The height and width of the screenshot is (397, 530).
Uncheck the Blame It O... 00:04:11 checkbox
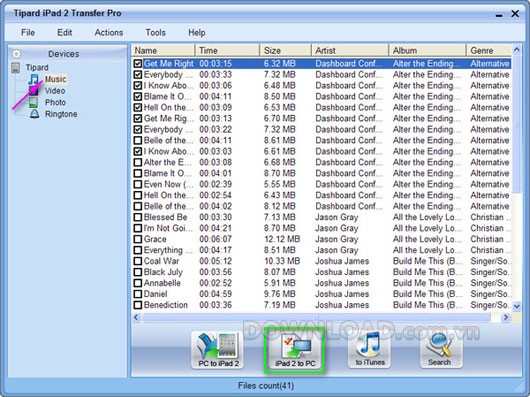coord(138,96)
